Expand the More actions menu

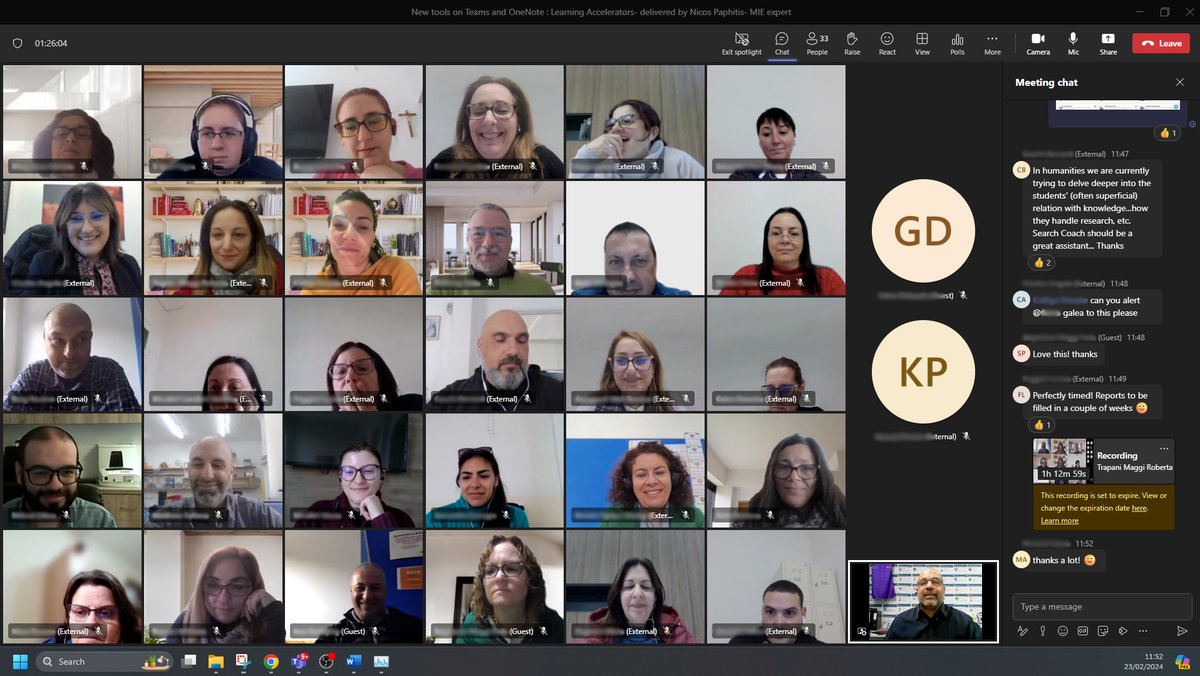coord(992,42)
